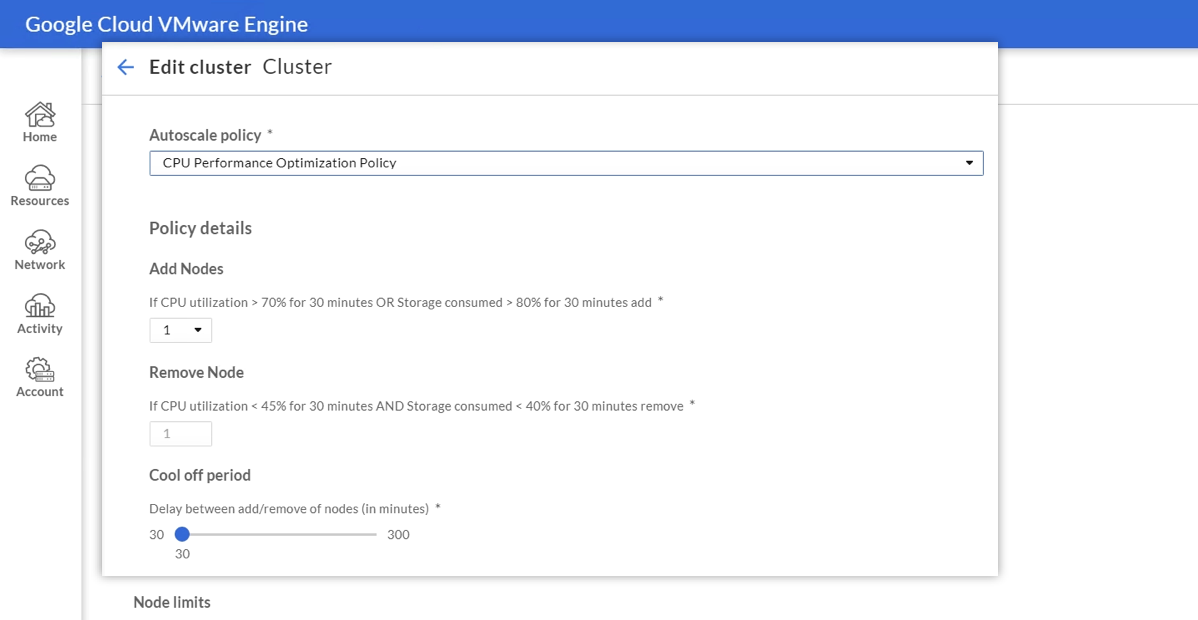Open the Network icon in sidebar
The height and width of the screenshot is (620, 1198).
40,242
